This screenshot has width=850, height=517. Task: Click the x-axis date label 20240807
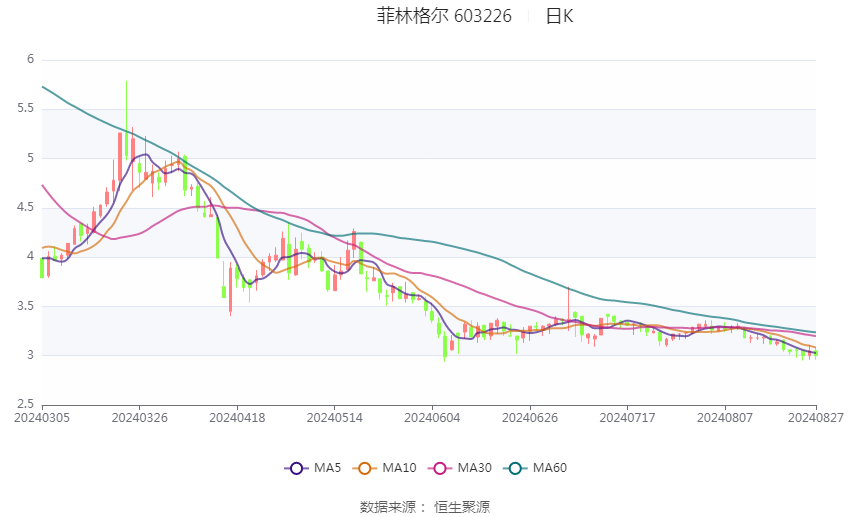725,418
